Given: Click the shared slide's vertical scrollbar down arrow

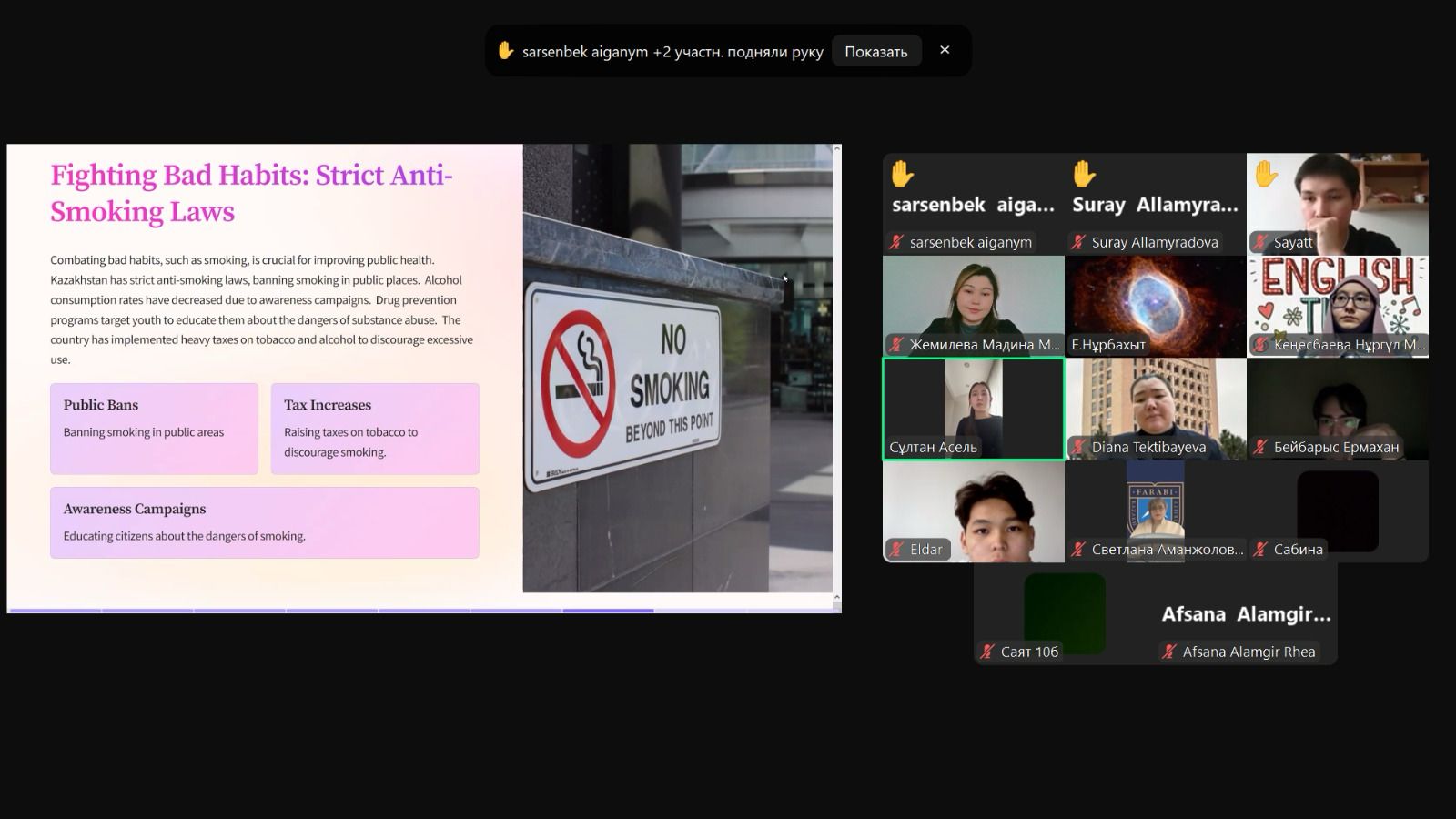Looking at the screenshot, I should point(837,598).
